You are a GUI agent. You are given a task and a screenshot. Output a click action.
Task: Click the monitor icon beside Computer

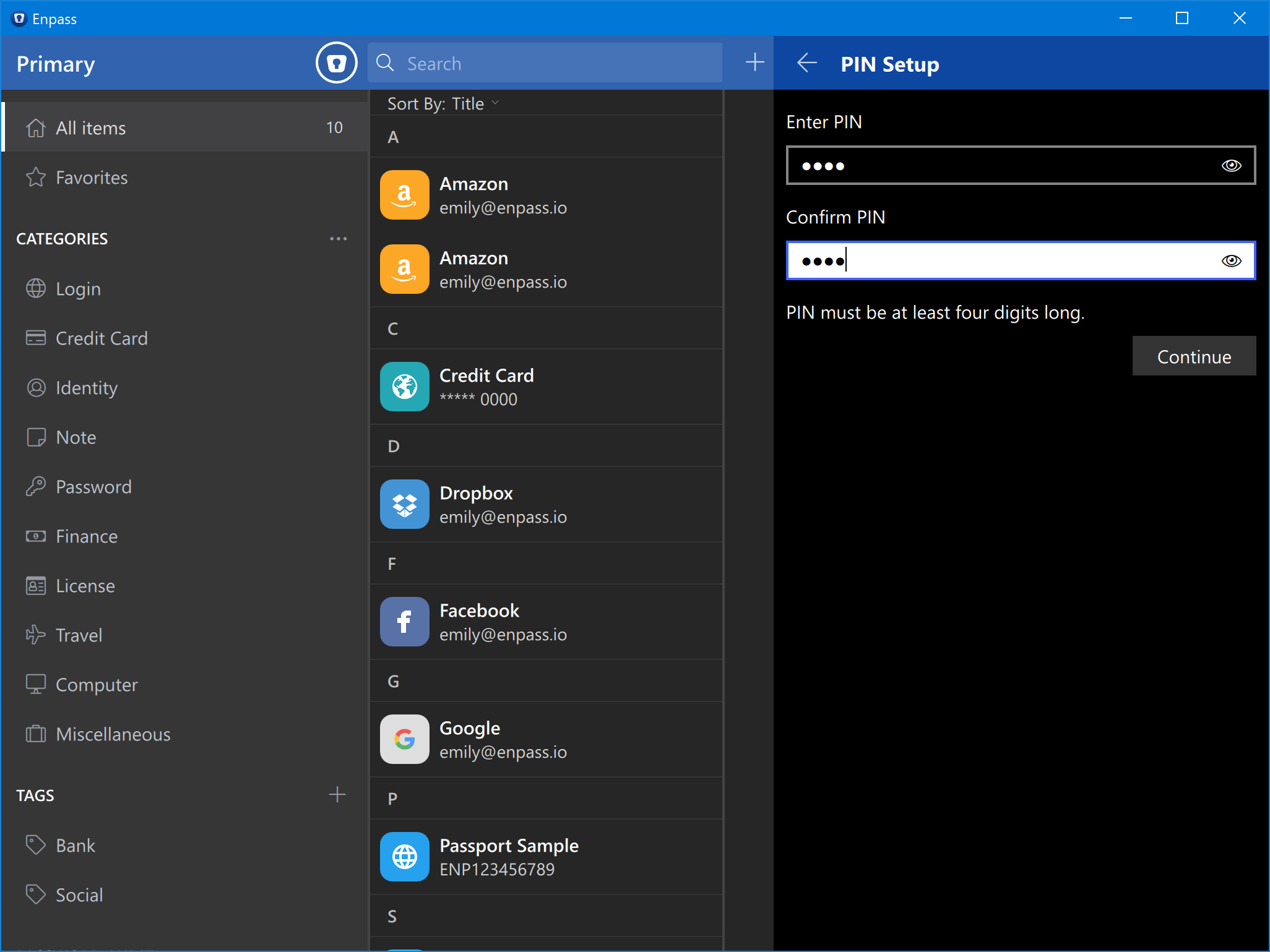coord(36,684)
